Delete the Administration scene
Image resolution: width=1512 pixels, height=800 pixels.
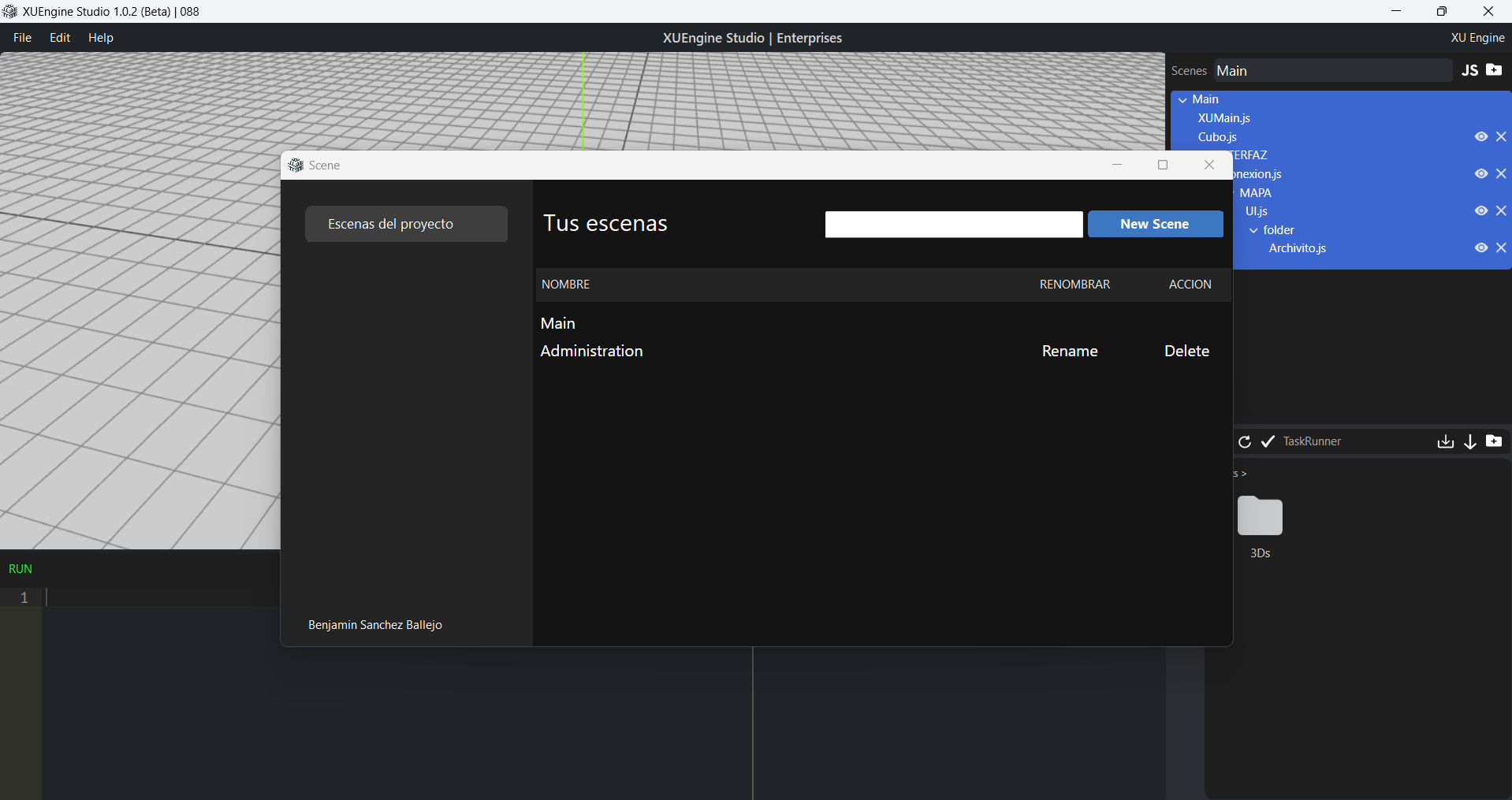click(1186, 352)
